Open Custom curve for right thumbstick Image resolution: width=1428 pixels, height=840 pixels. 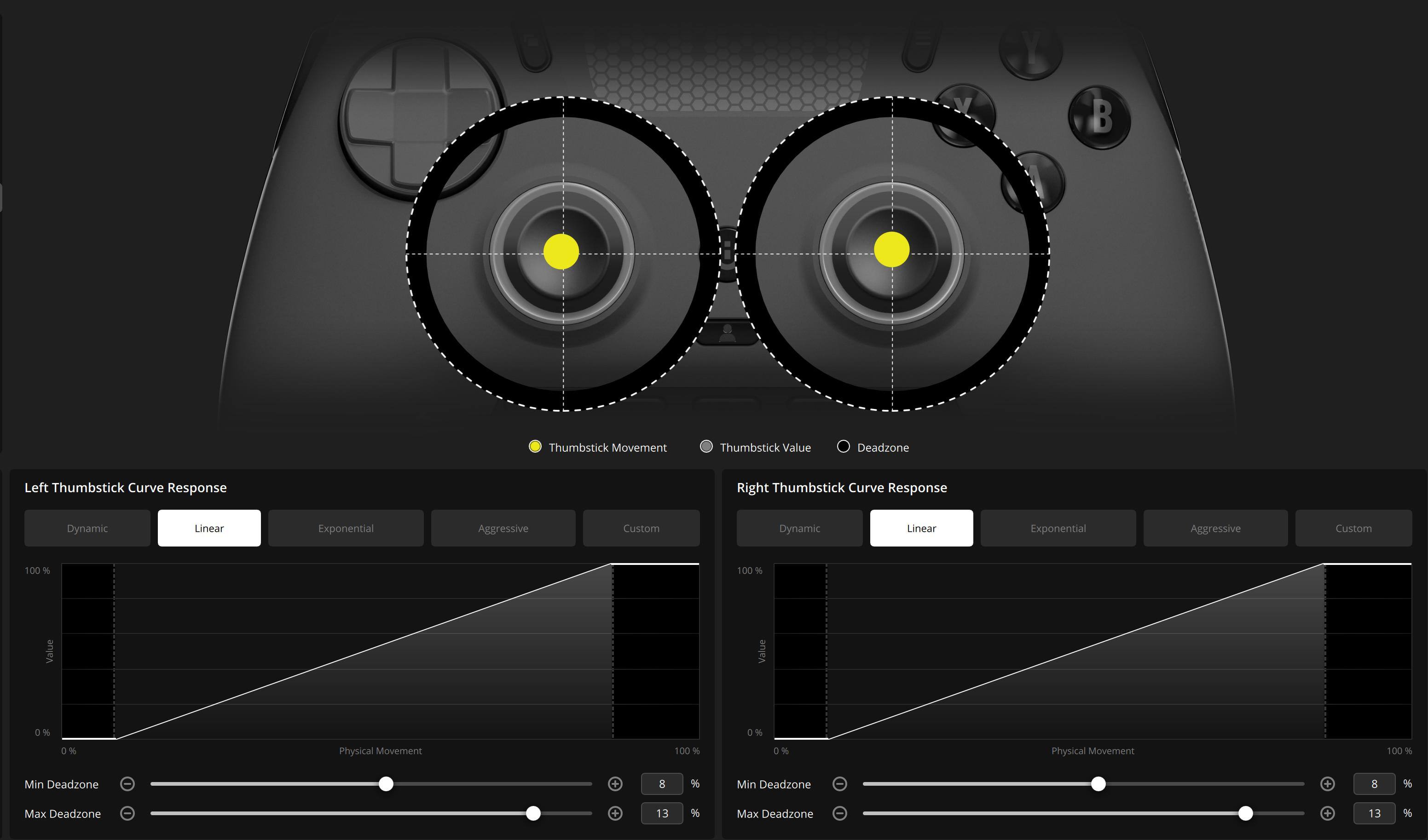pyautogui.click(x=1353, y=528)
